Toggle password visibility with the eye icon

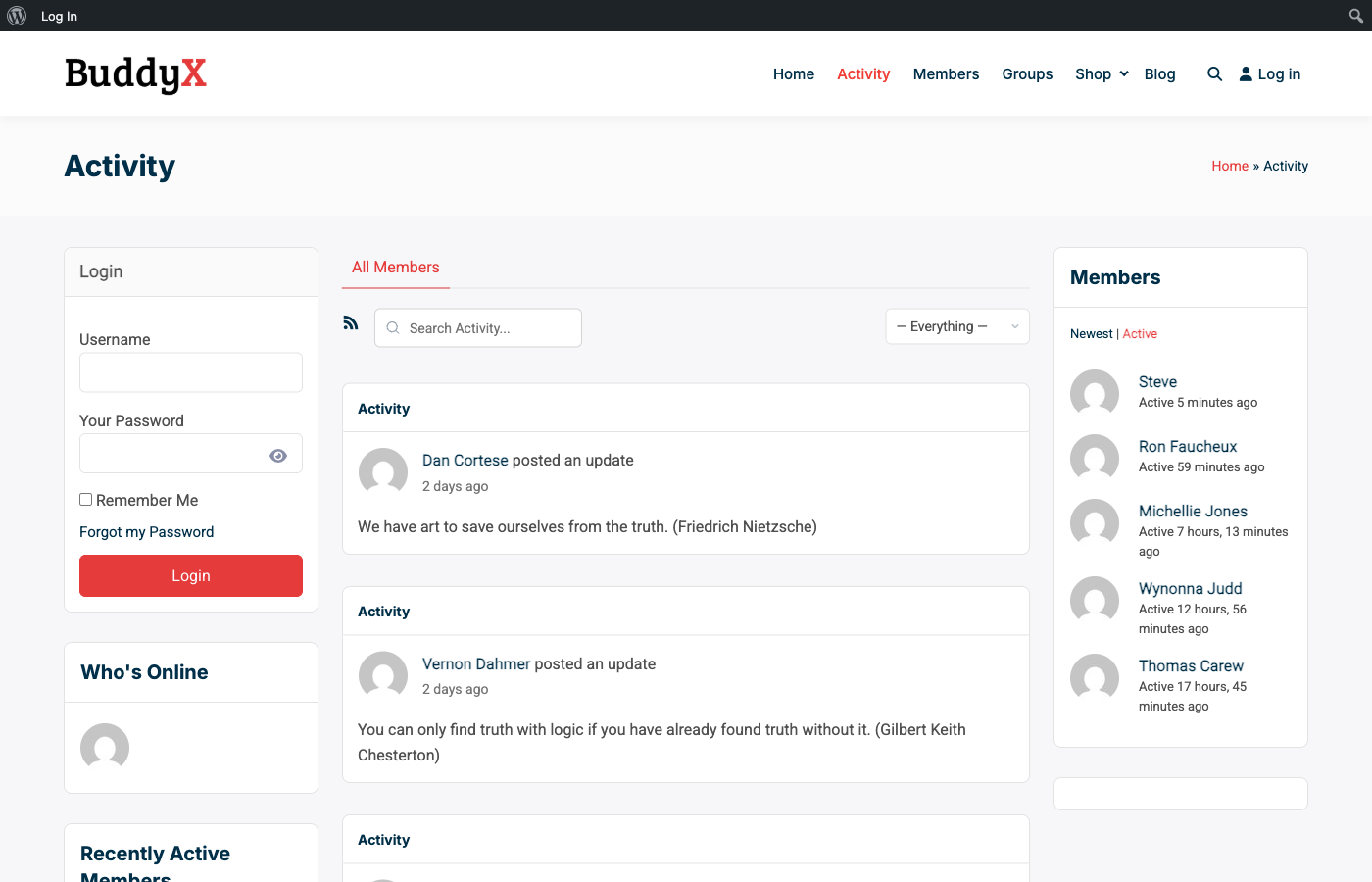(277, 453)
